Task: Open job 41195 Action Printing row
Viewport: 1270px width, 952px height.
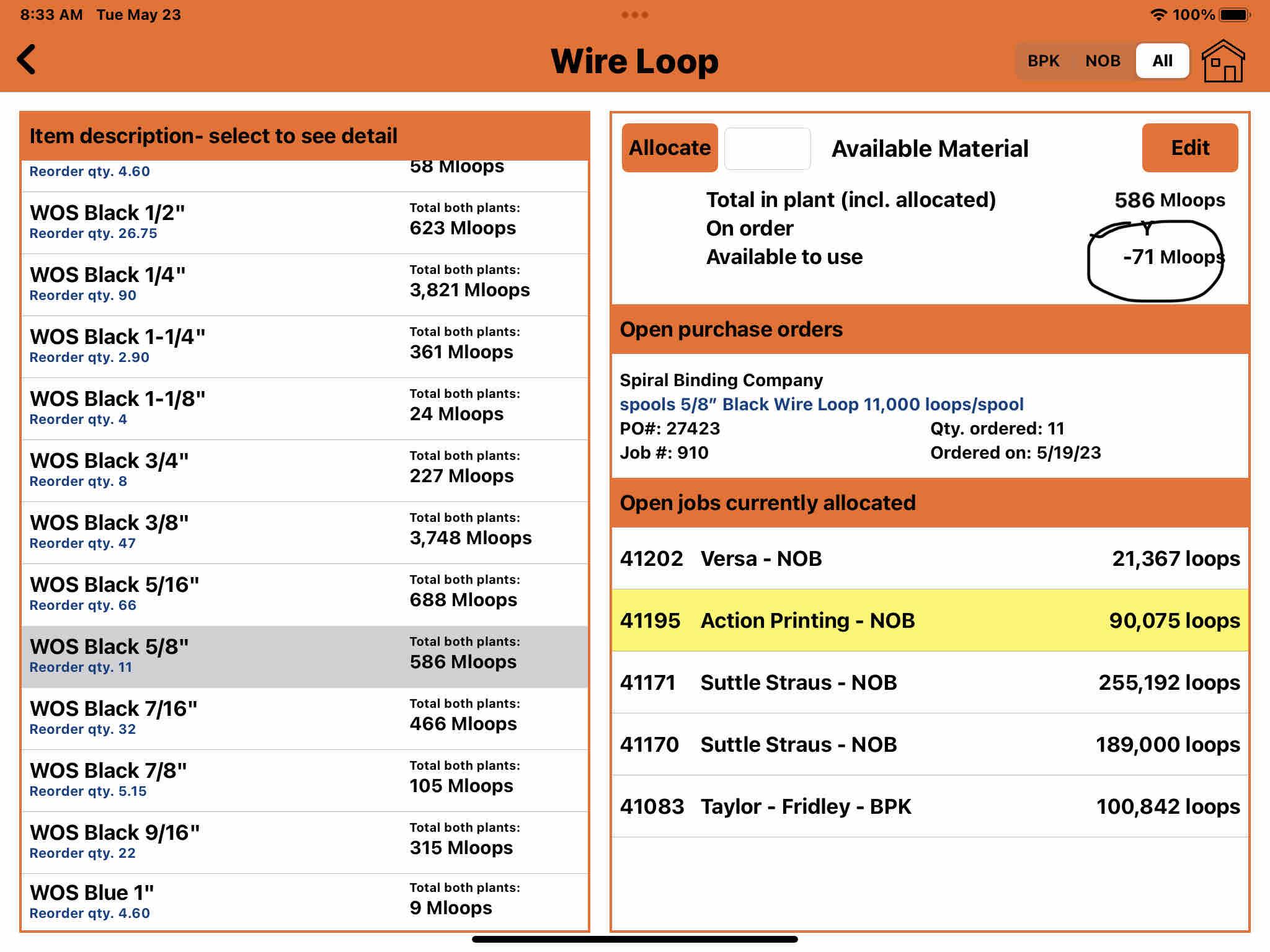Action: click(929, 620)
